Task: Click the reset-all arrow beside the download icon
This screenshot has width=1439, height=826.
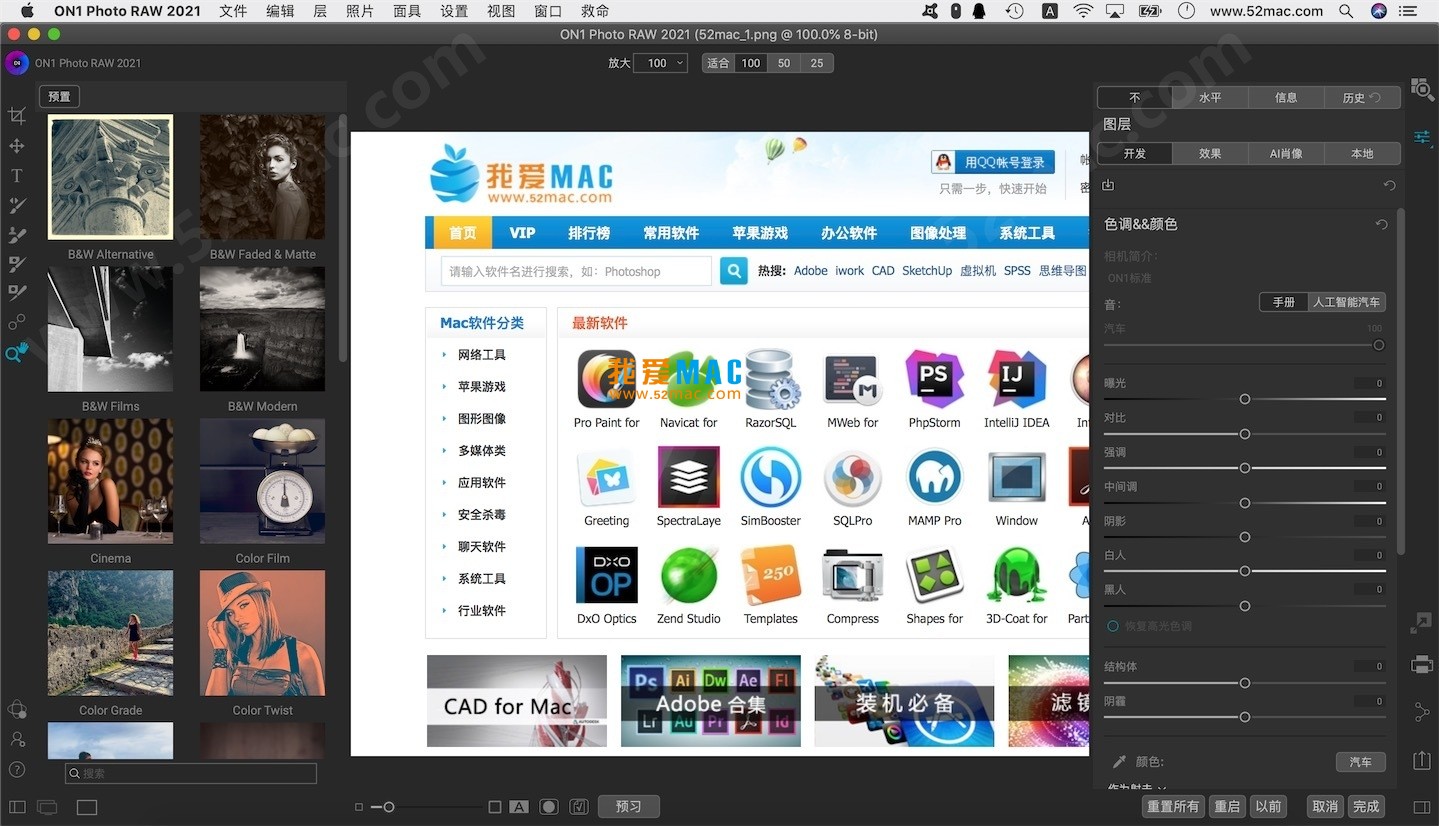Action: [1389, 186]
